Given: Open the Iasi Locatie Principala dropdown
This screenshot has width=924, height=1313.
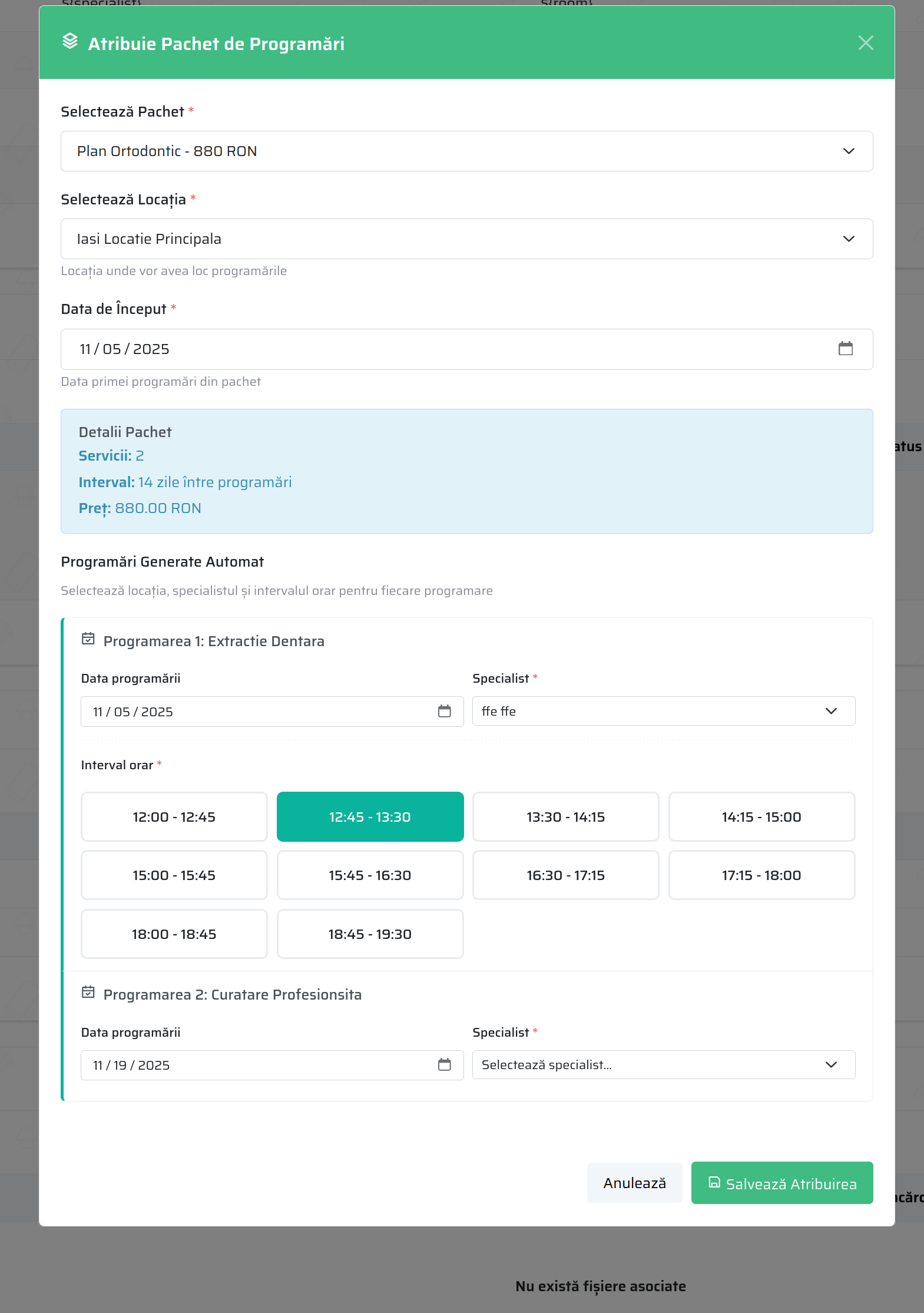Looking at the screenshot, I should pyautogui.click(x=466, y=239).
